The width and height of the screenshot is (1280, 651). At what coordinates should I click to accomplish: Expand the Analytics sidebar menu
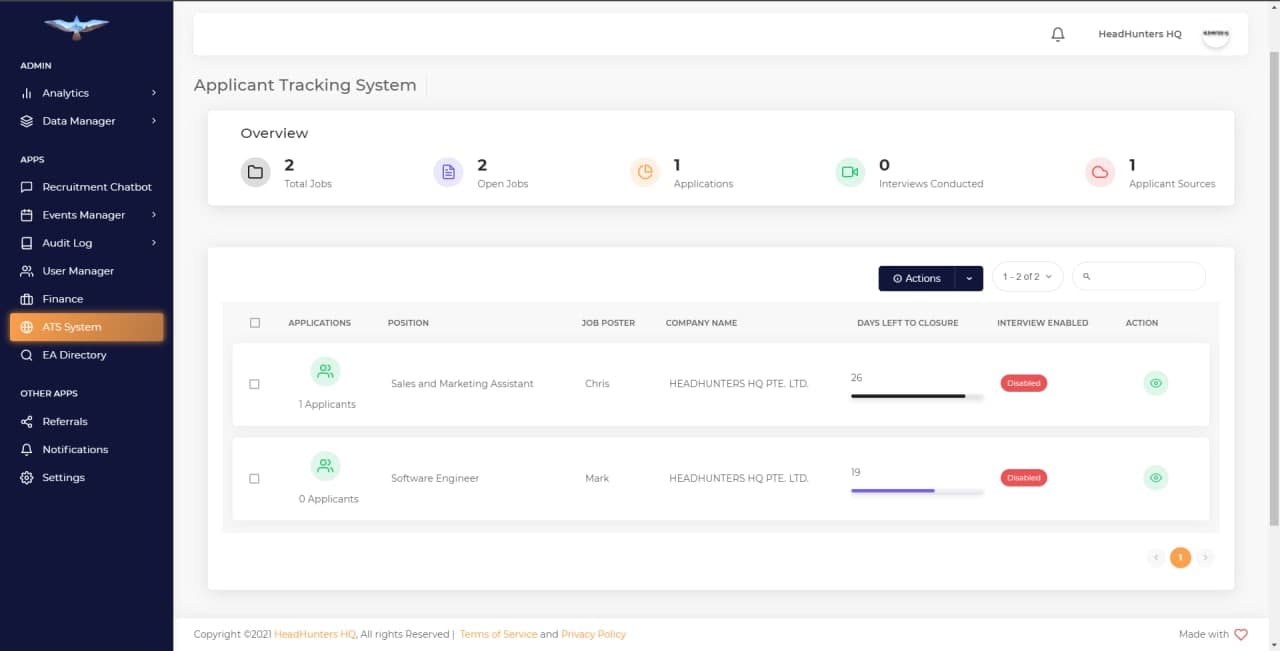[x=86, y=93]
